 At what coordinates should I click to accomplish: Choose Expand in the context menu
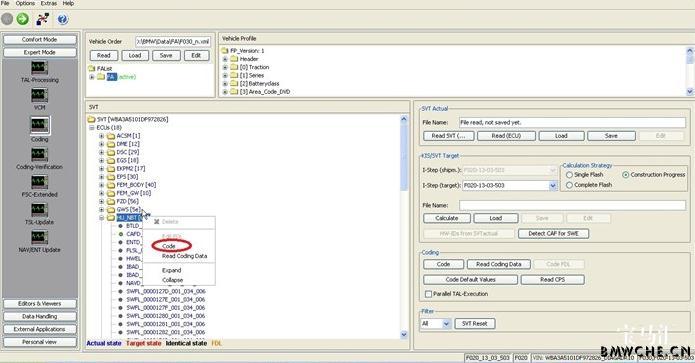tap(172, 270)
